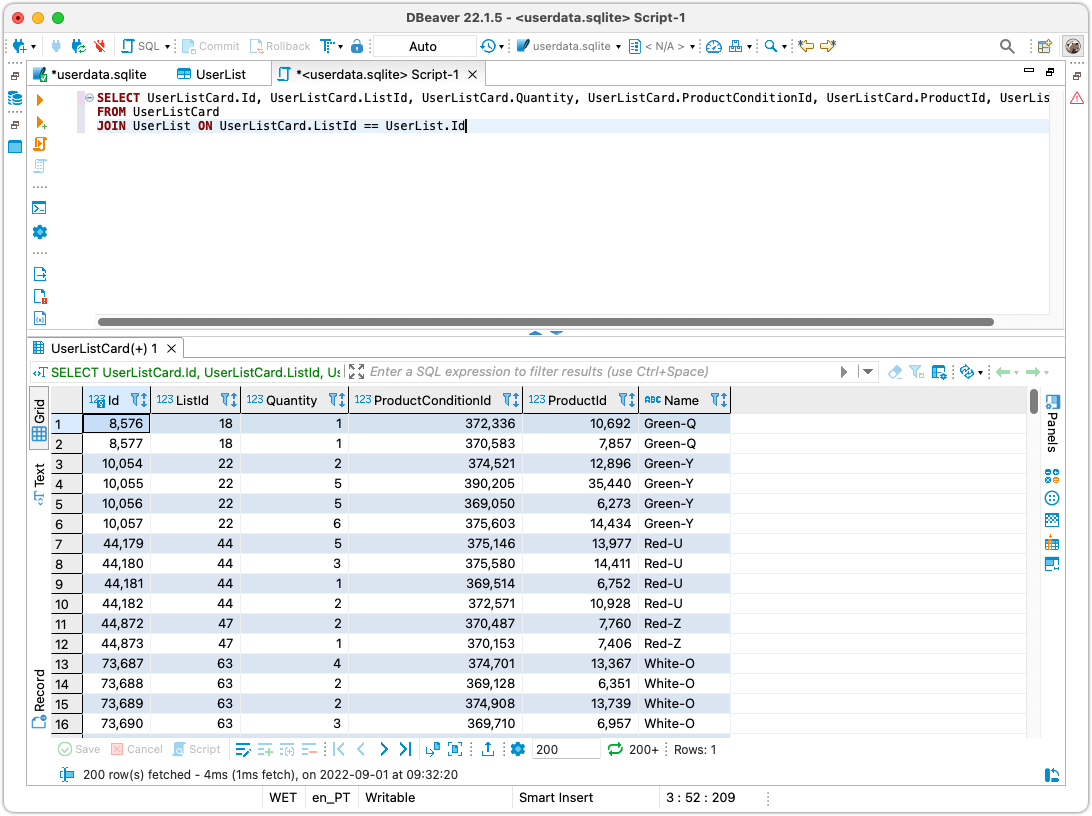Open the SQL editor dropdown arrow
1092x816 pixels.
[x=168, y=47]
